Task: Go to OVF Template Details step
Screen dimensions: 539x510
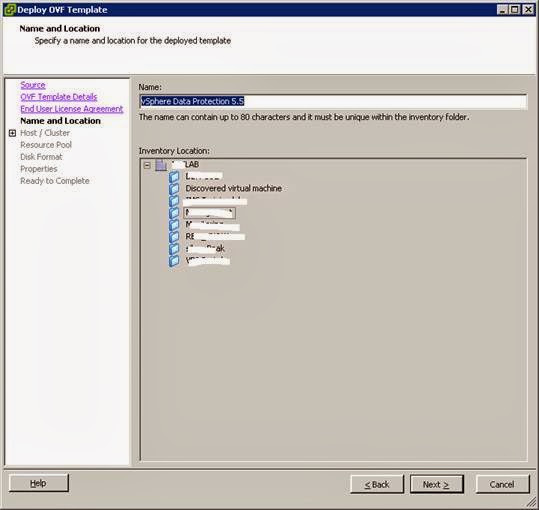Action: pyautogui.click(x=59, y=97)
